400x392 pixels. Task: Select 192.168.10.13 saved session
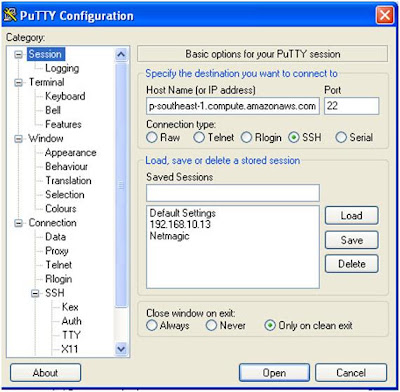pyautogui.click(x=180, y=224)
